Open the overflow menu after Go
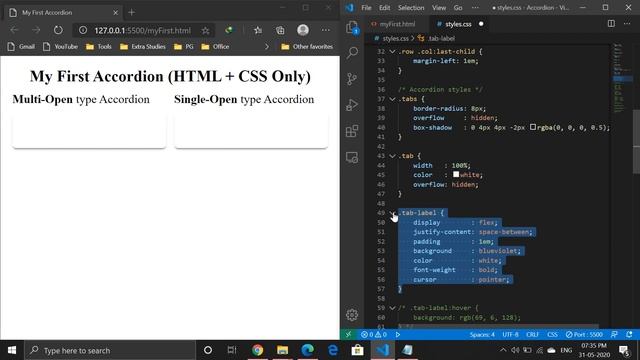This screenshot has width=640, height=360. coord(475,8)
